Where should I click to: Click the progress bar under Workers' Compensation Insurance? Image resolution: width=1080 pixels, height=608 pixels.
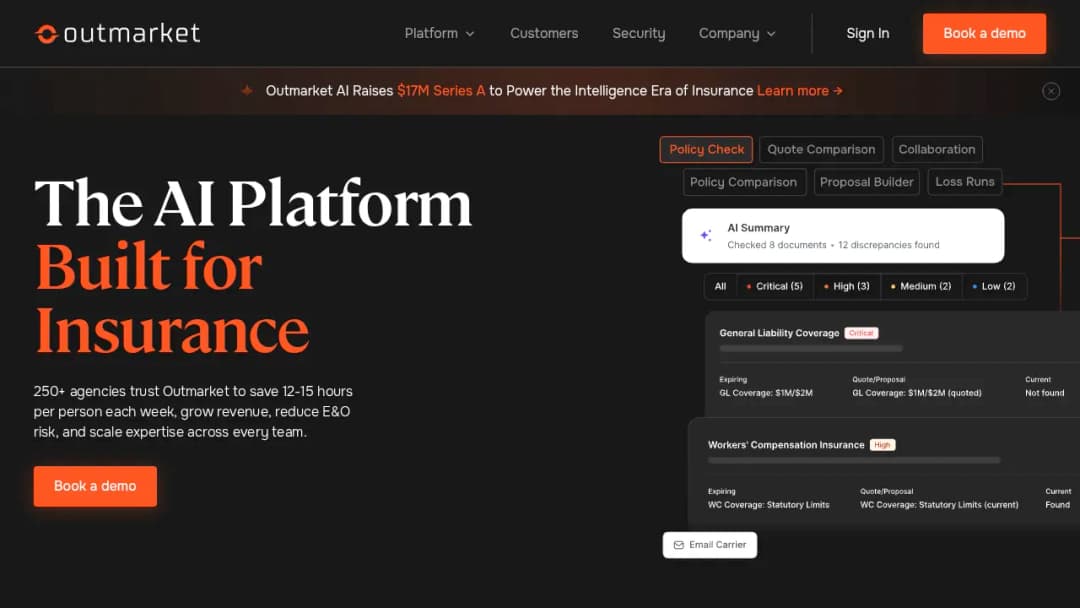853,461
